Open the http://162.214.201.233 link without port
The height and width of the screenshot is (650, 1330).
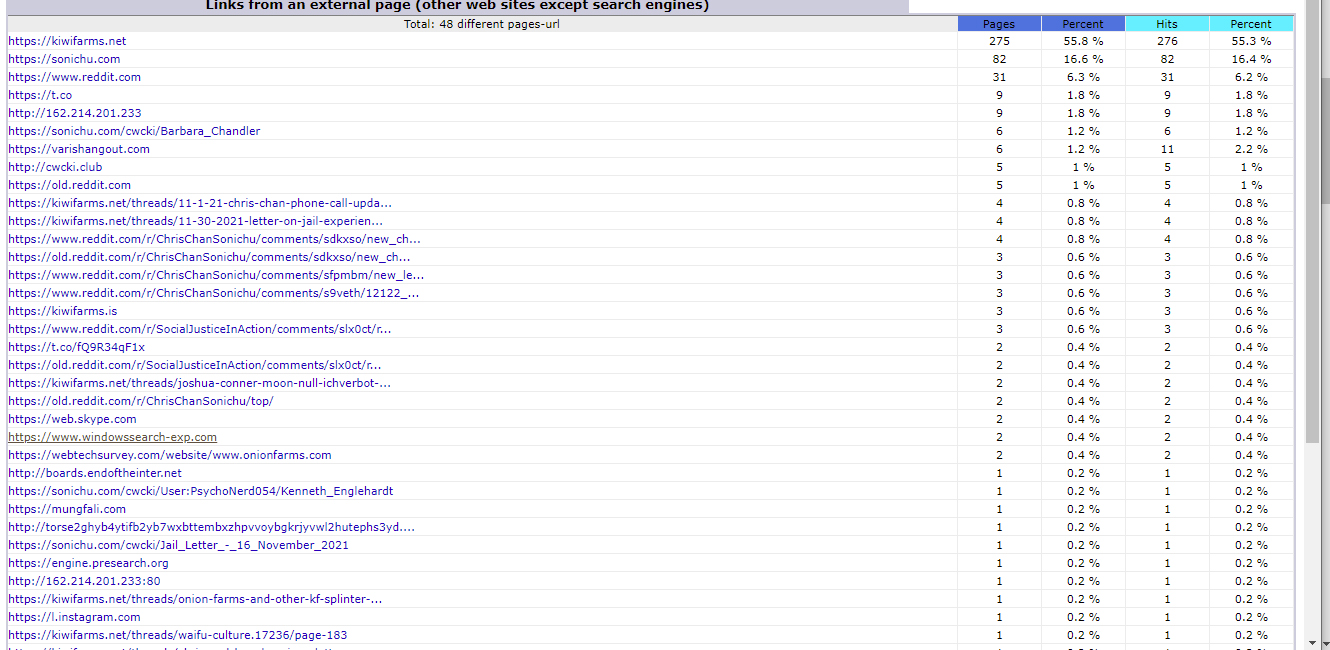[75, 113]
